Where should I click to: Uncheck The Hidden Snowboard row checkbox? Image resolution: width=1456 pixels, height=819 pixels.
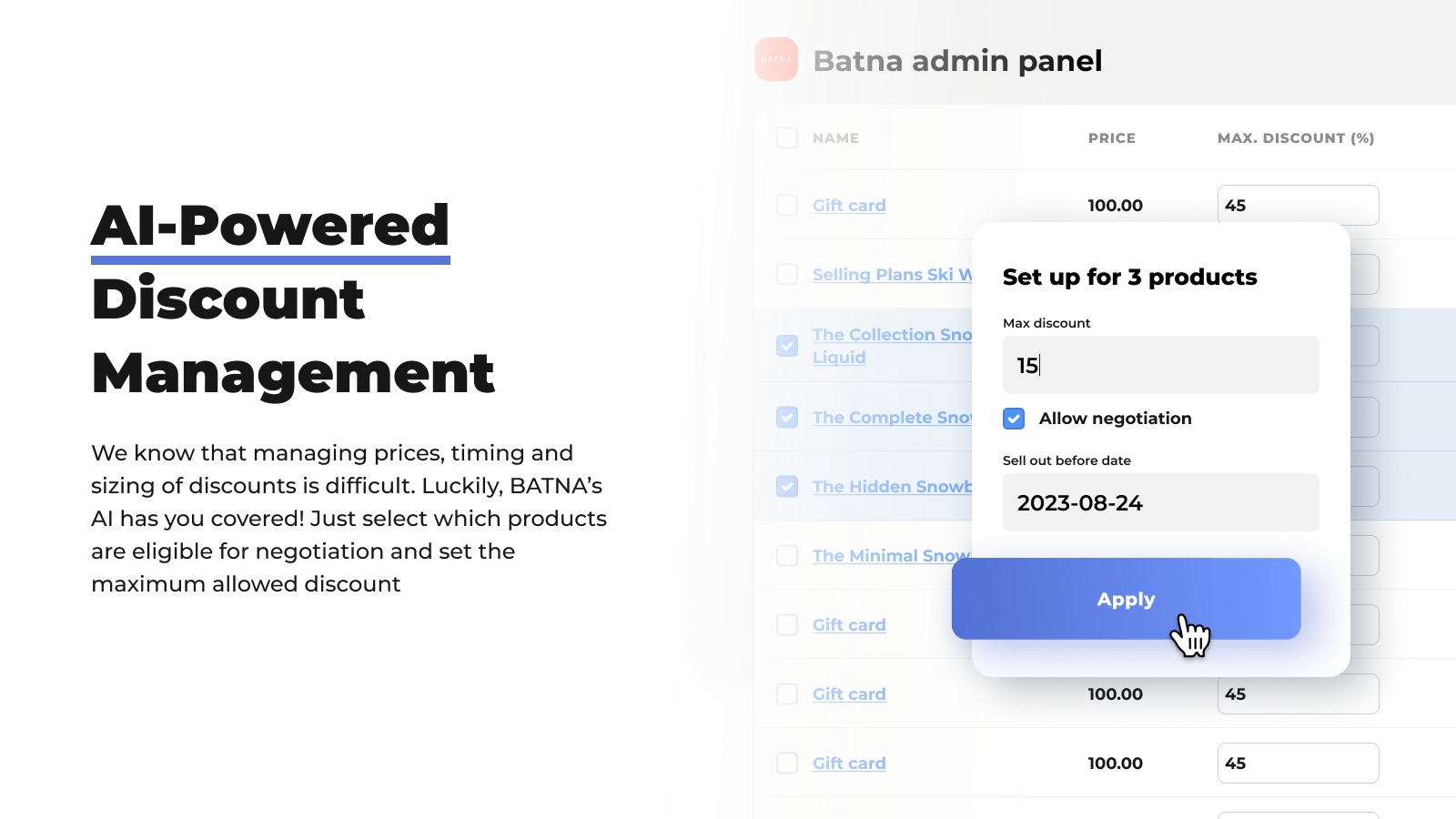point(787,487)
